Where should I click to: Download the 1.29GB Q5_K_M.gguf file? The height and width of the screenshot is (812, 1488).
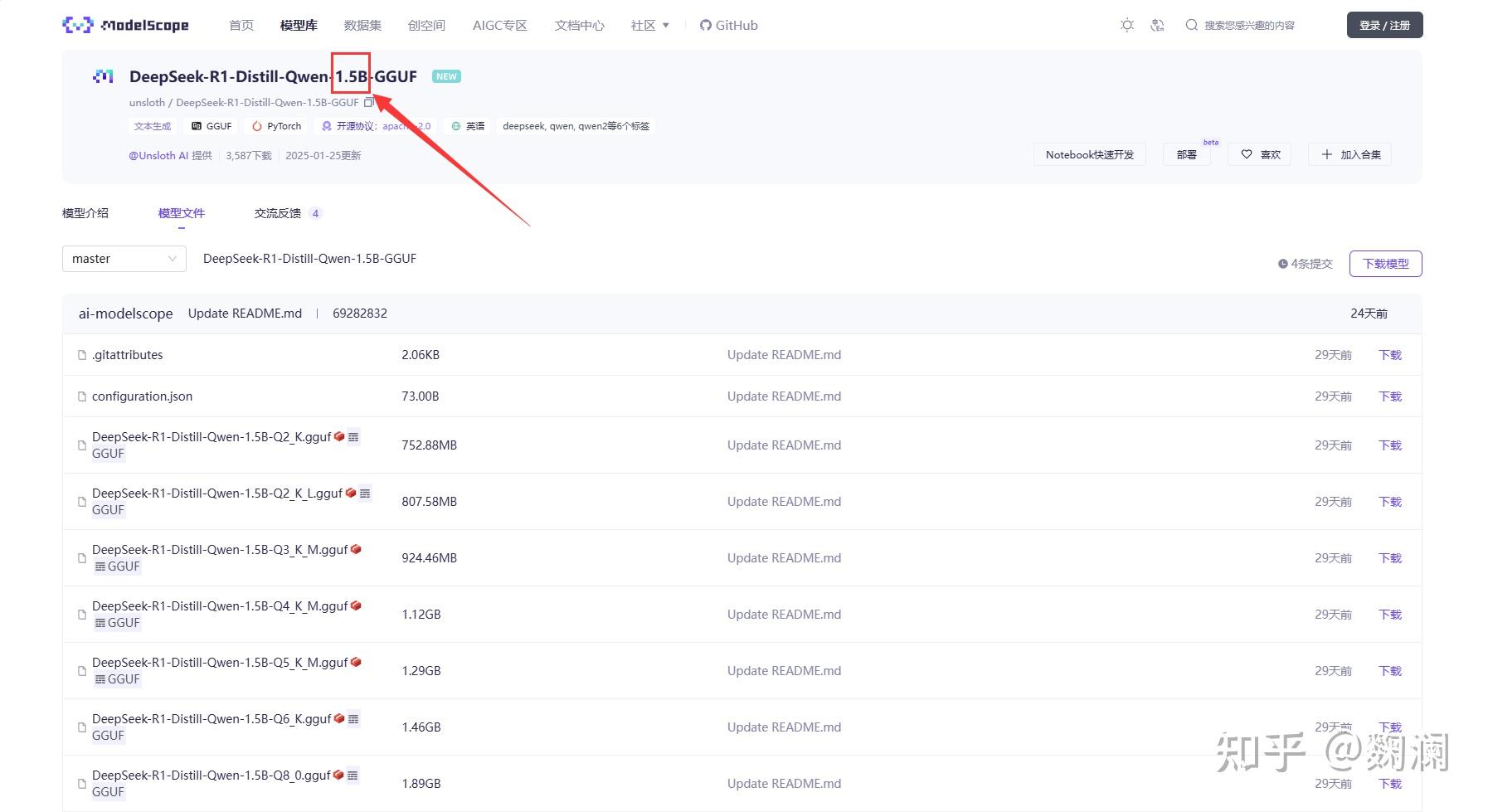[x=1390, y=671]
